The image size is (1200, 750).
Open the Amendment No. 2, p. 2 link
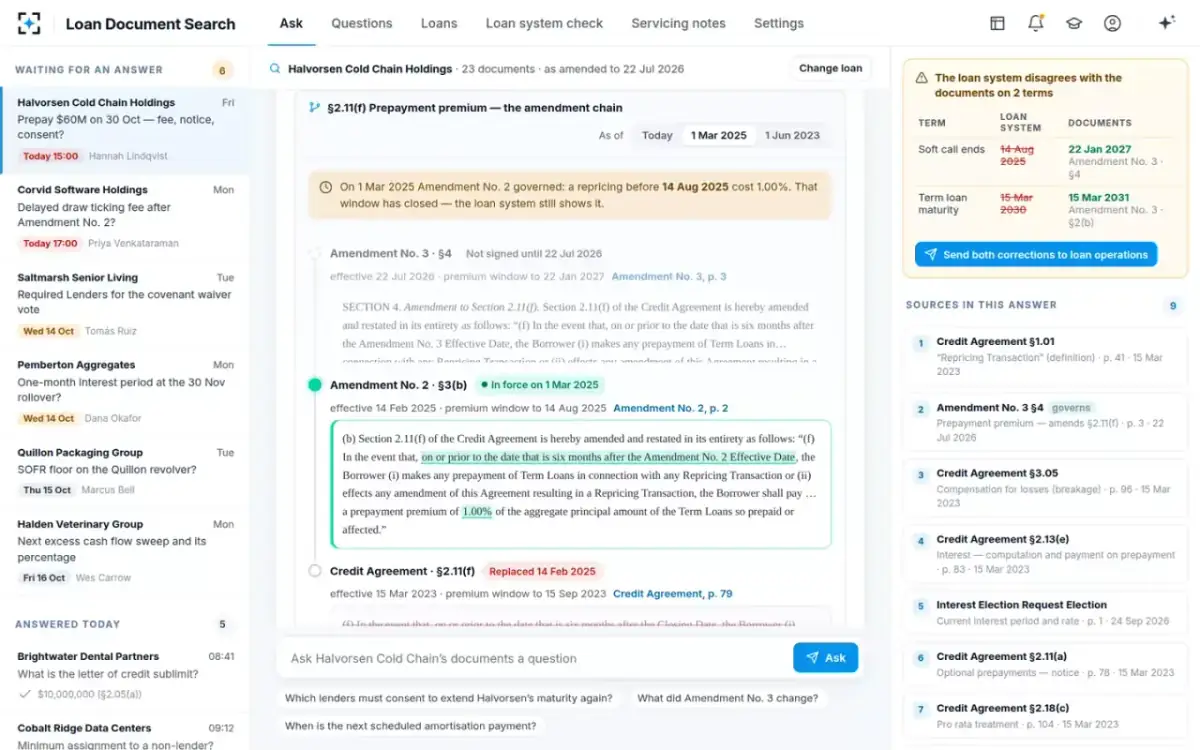(x=671, y=408)
